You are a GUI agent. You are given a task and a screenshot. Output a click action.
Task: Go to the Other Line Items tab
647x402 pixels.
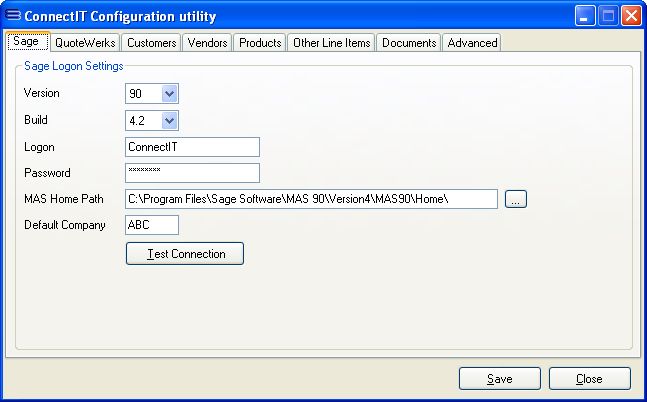(331, 43)
